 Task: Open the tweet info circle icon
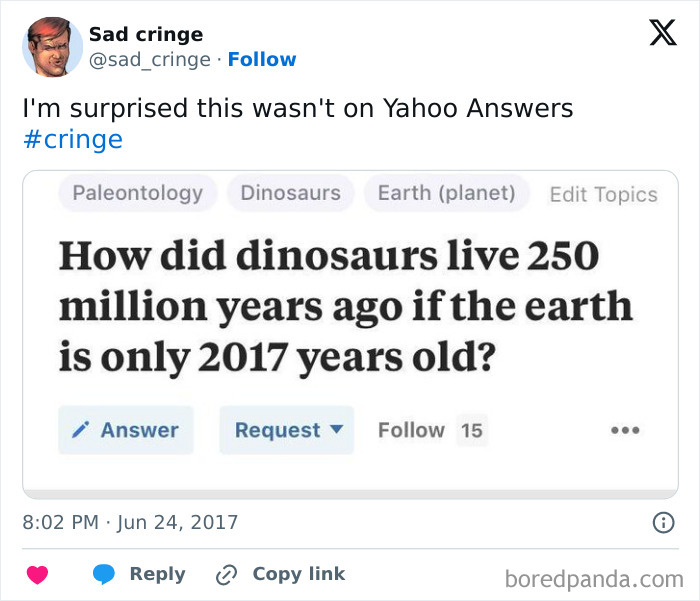(x=663, y=522)
